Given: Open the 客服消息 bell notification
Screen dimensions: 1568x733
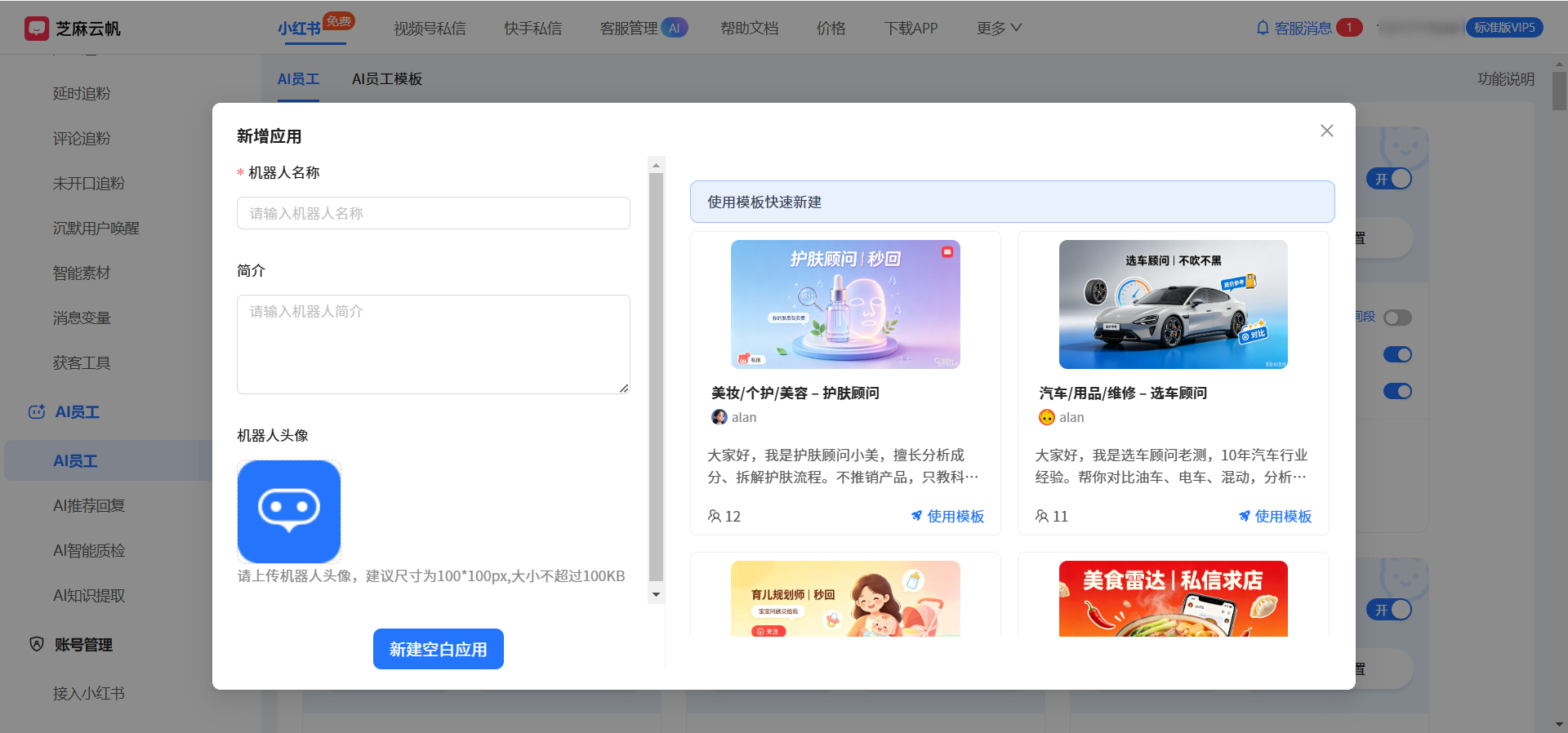Looking at the screenshot, I should tap(1263, 28).
